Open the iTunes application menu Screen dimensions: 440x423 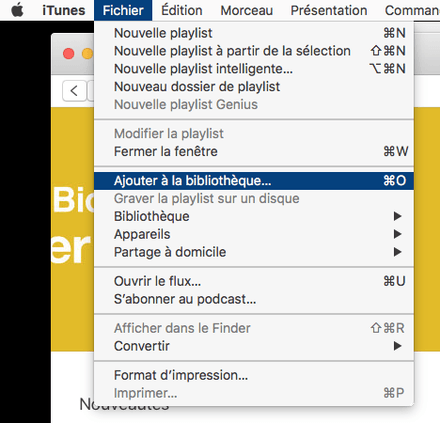(x=64, y=10)
